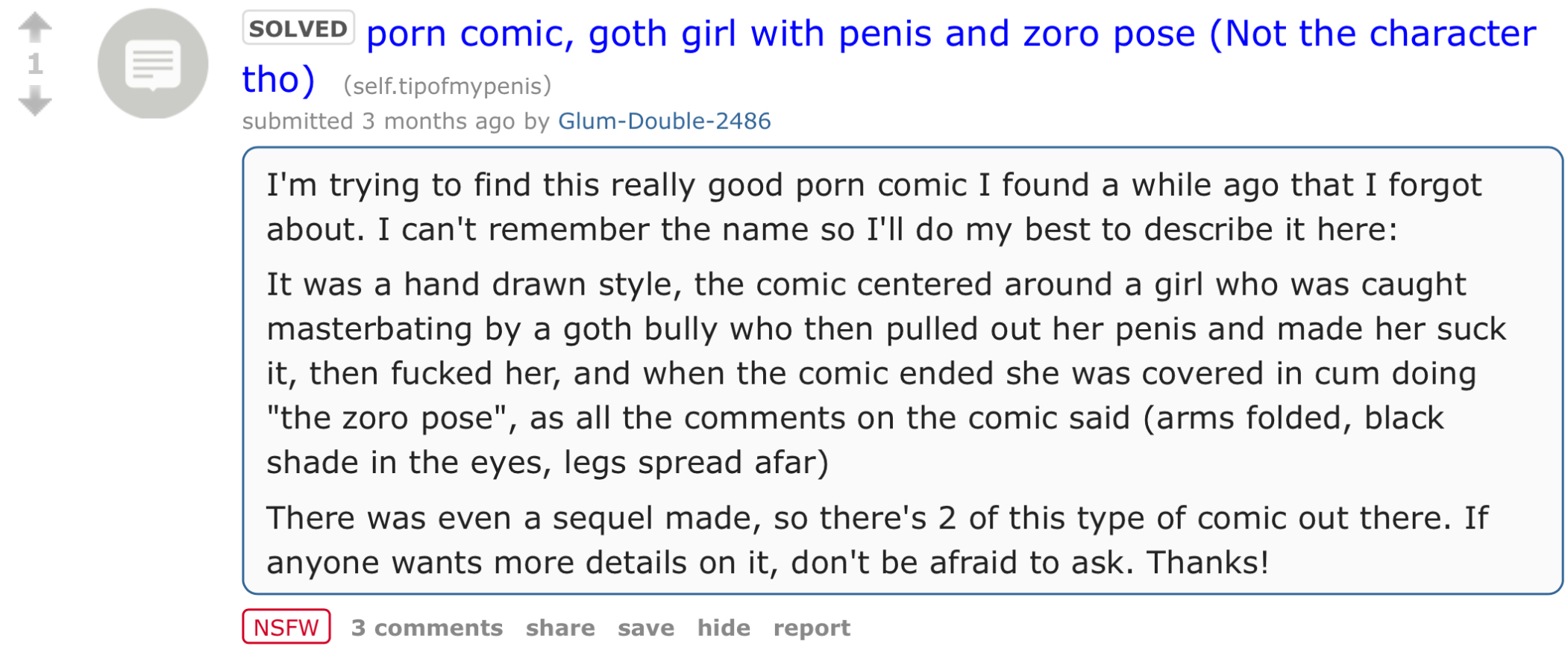Screen dimensions: 1568x653
Task: Click the NSFW badge
Action: 286,627
